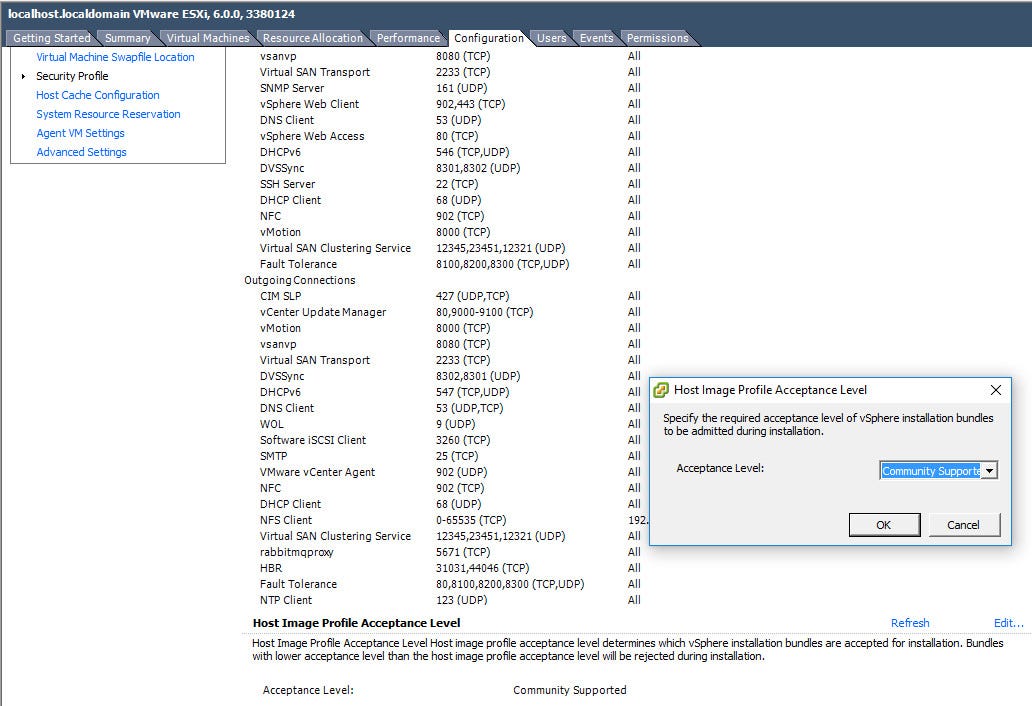1032x706 pixels.
Task: Open Advanced Settings link
Action: (81, 152)
